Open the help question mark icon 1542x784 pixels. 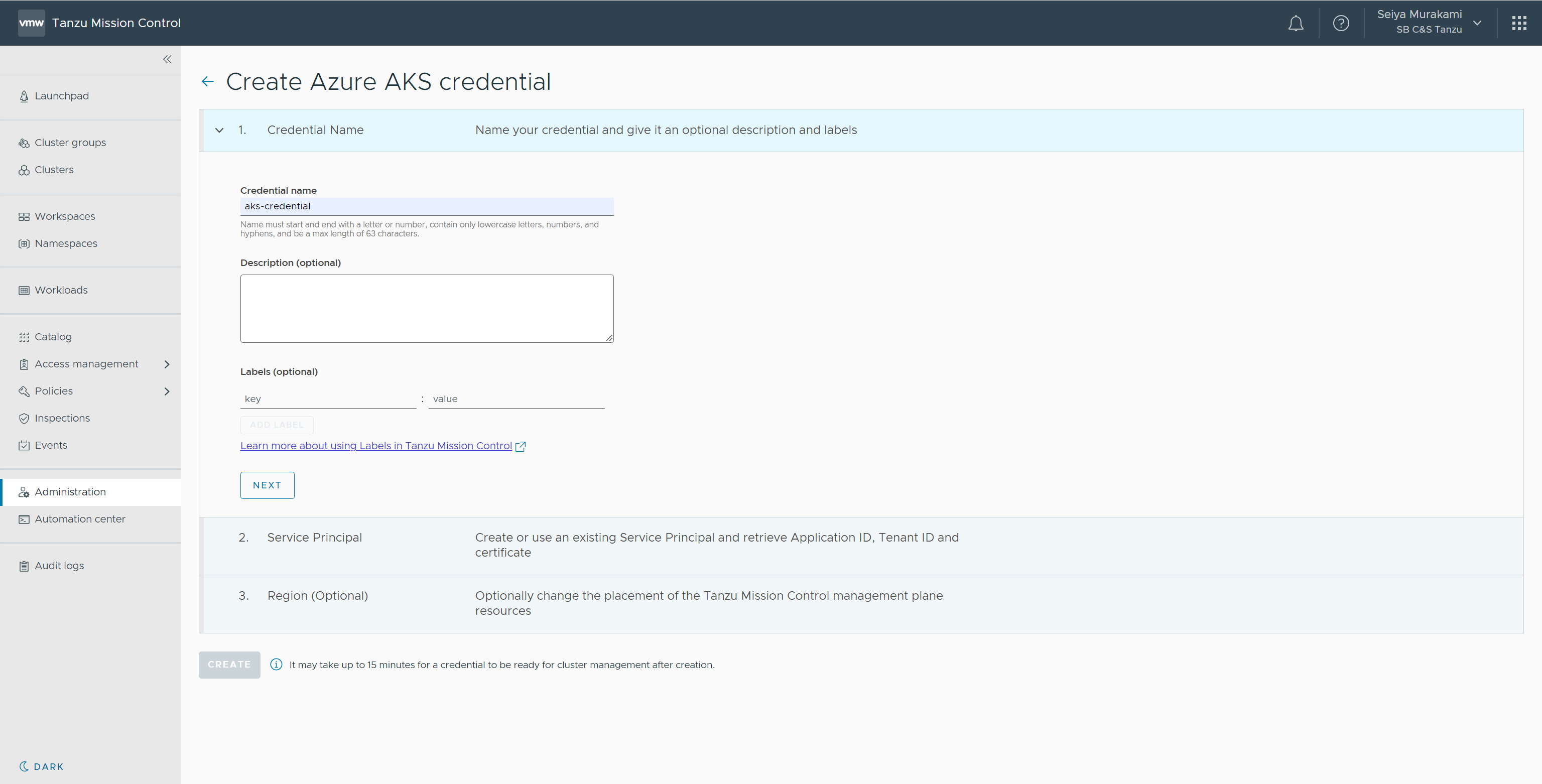(1341, 24)
